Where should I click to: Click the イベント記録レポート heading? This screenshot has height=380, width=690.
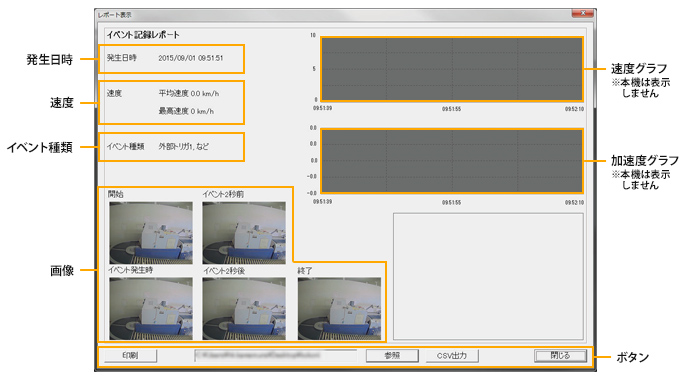[143, 35]
